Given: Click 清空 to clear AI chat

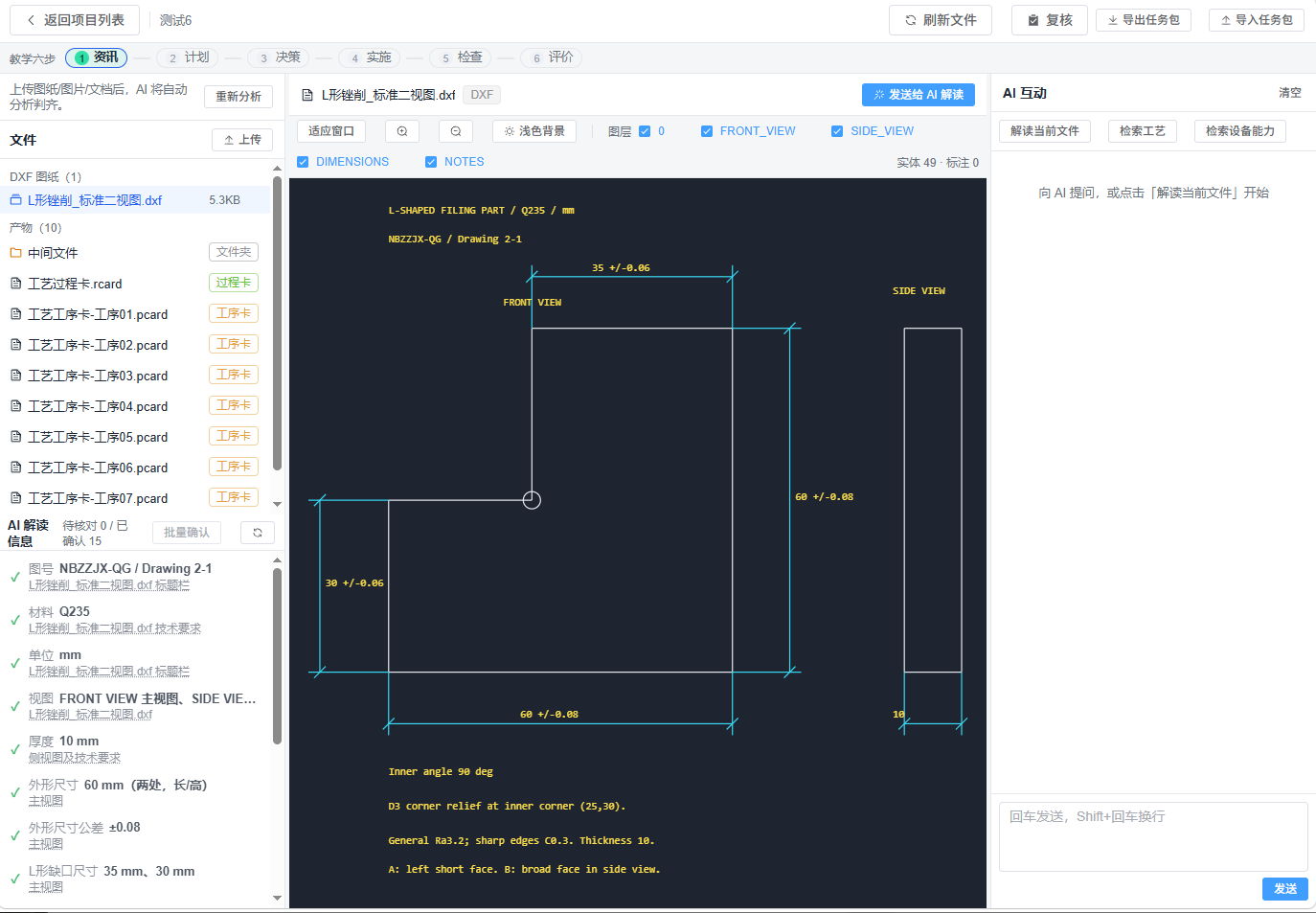Looking at the screenshot, I should (x=1290, y=93).
